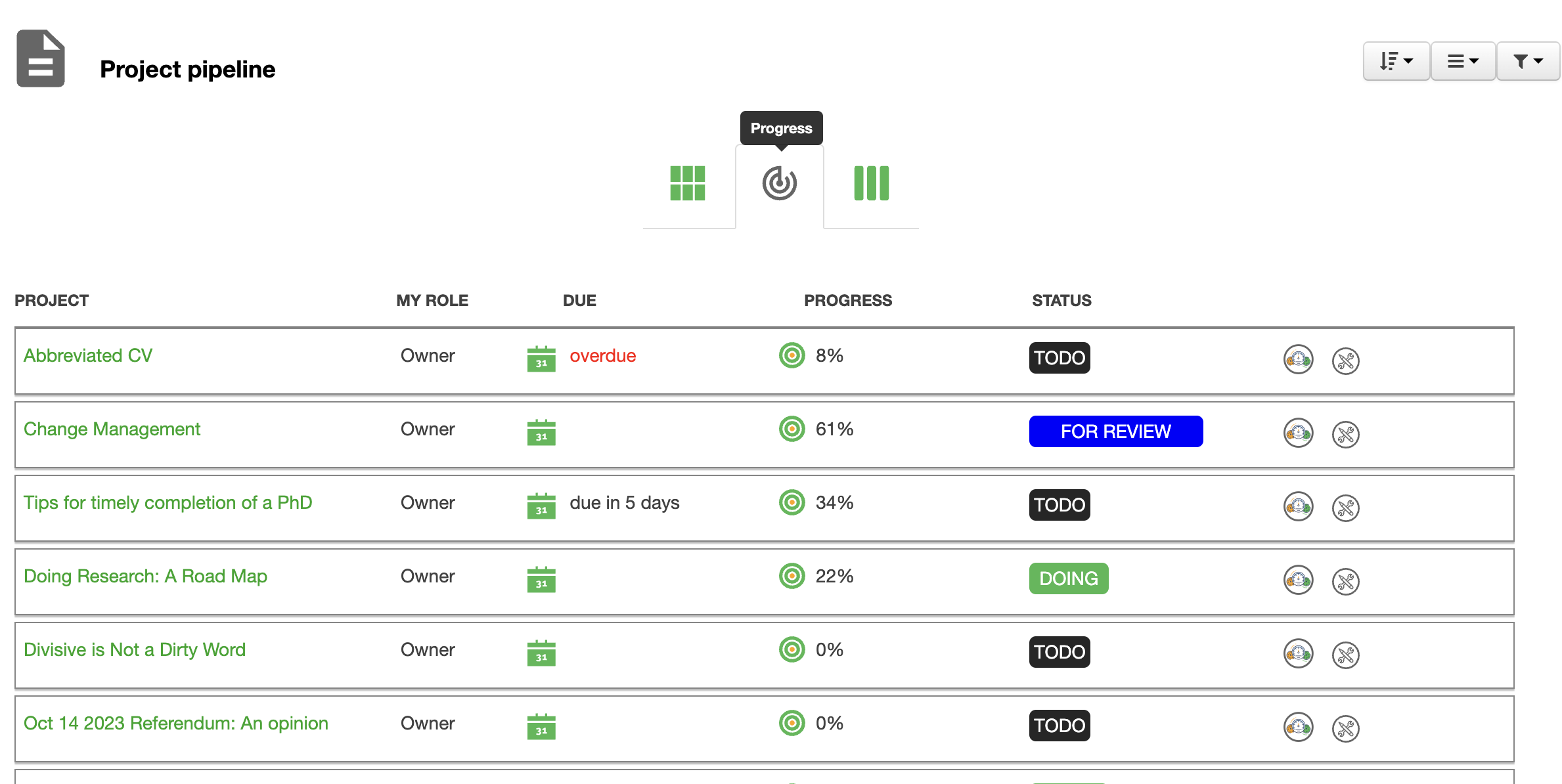Open team dashboard icon for Divisive row
Viewport: 1562px width, 784px height.
1299,653
